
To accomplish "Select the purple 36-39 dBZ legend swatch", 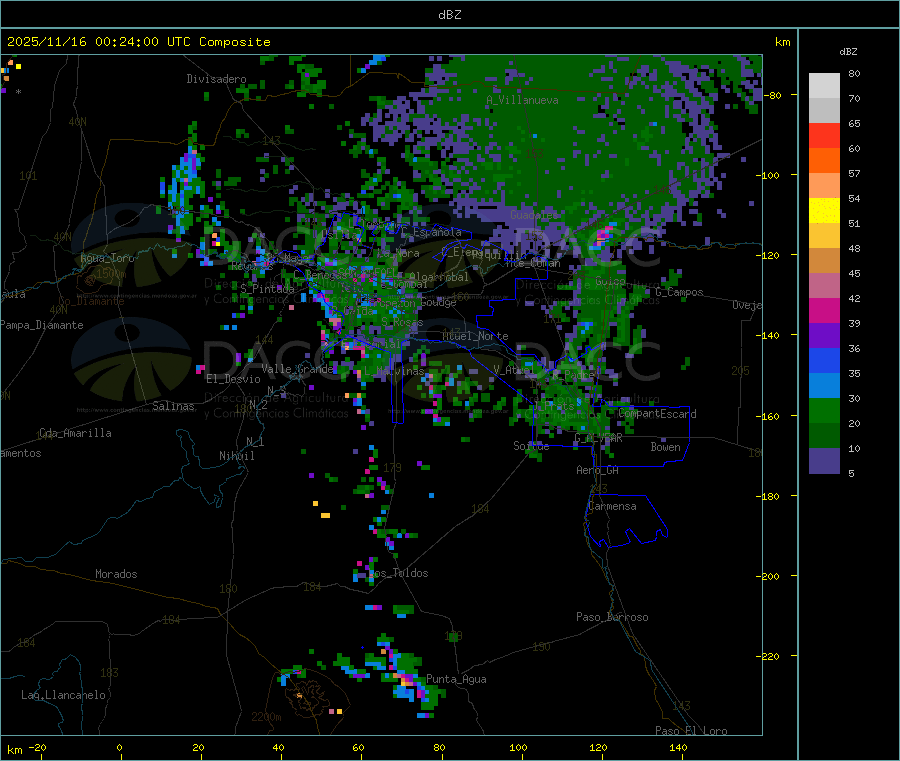I will [824, 335].
